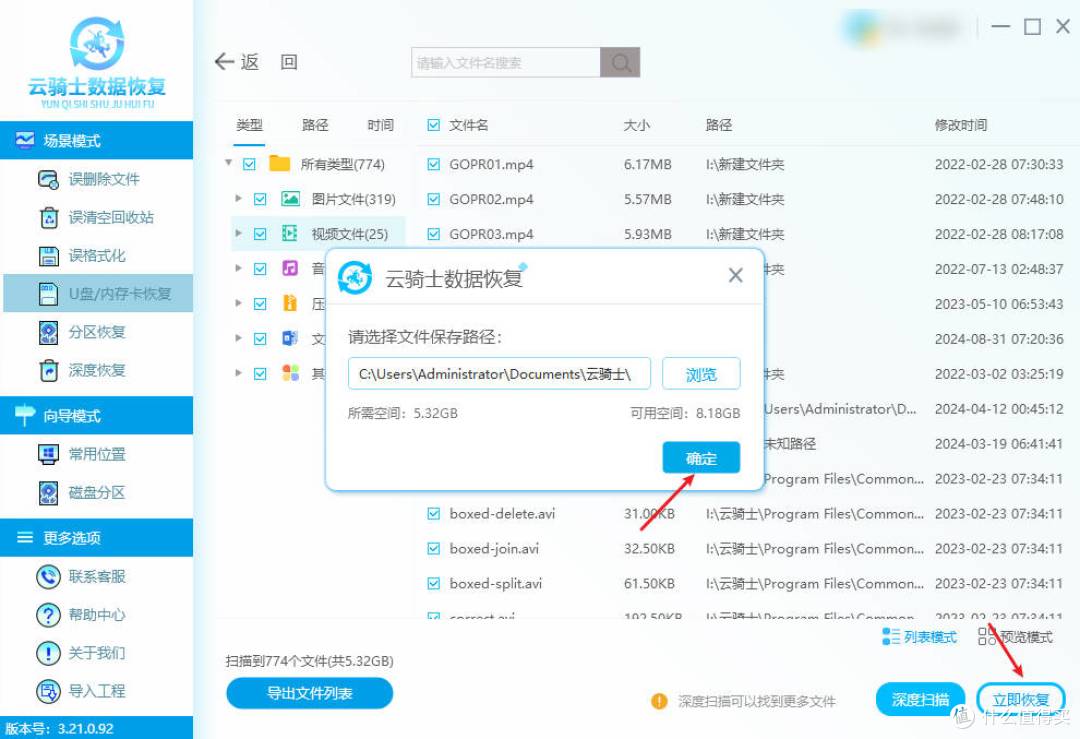Select the 误清空回收站 recycle bin icon

48,218
